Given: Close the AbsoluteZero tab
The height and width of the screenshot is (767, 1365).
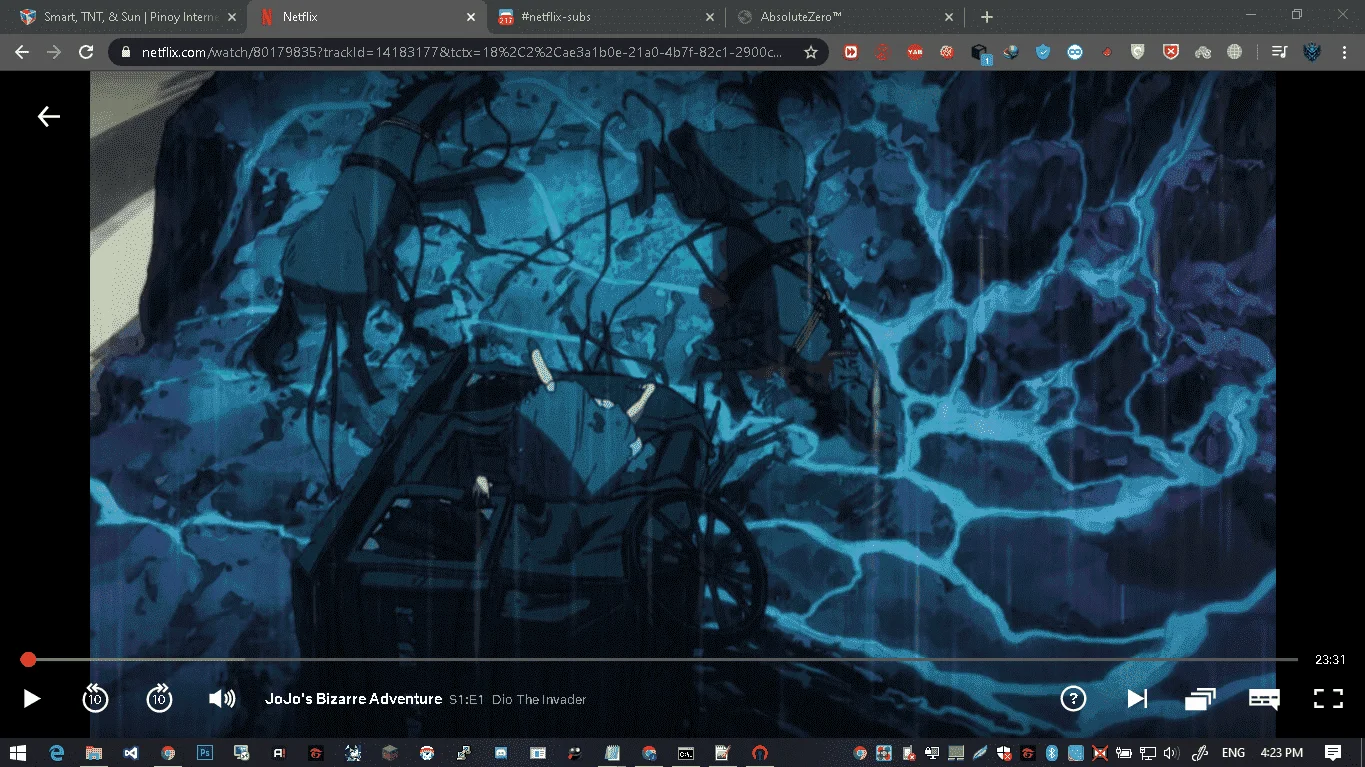Looking at the screenshot, I should click(x=949, y=17).
